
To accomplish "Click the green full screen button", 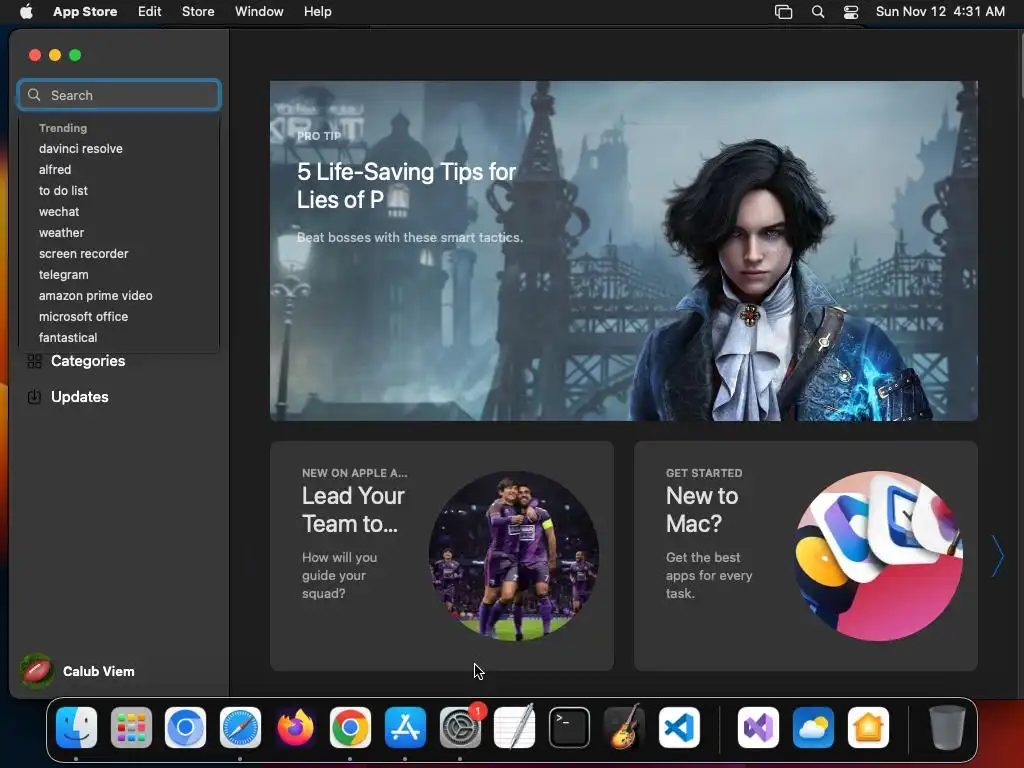I will tap(75, 56).
